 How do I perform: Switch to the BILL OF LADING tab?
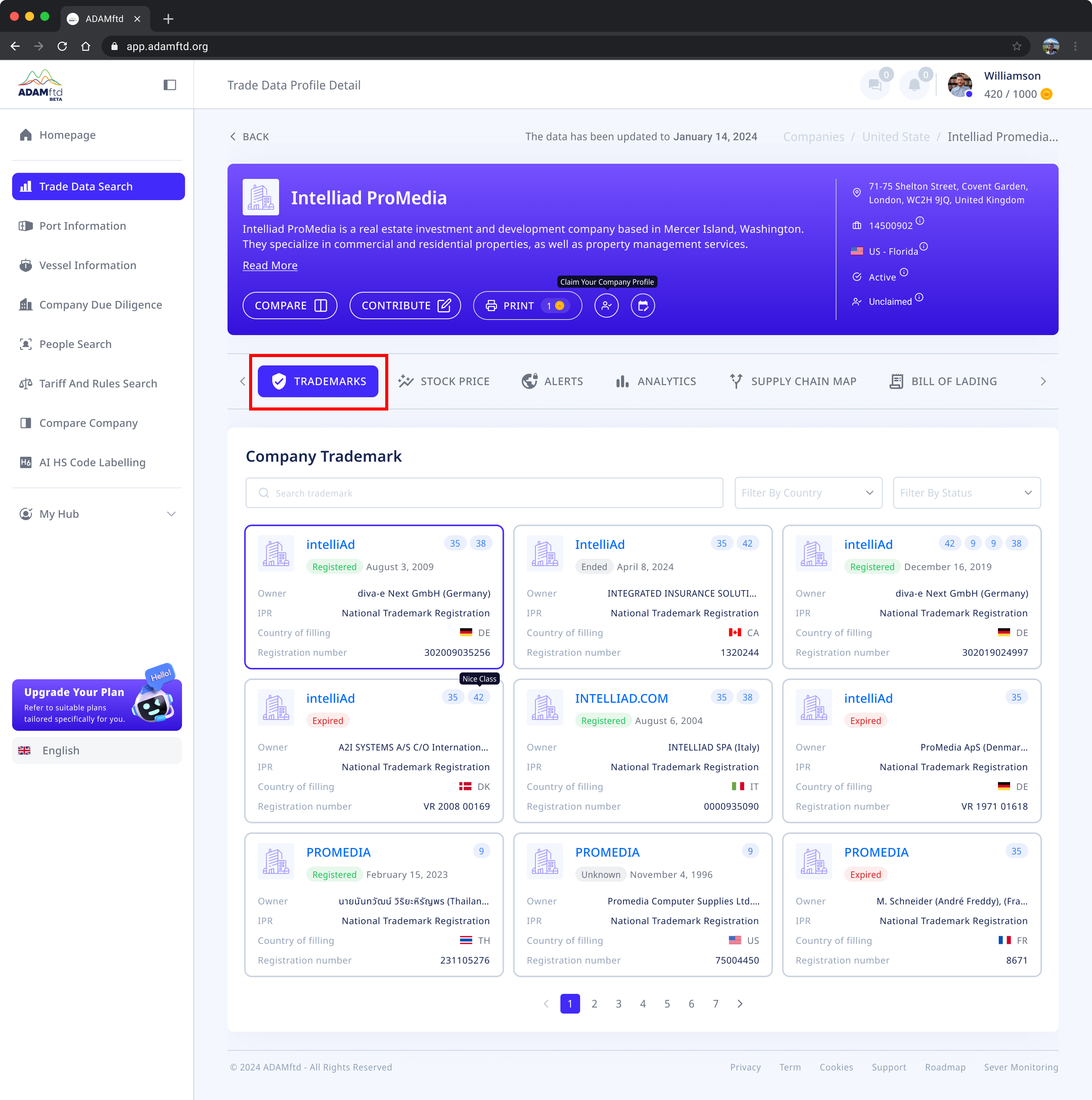coord(943,381)
